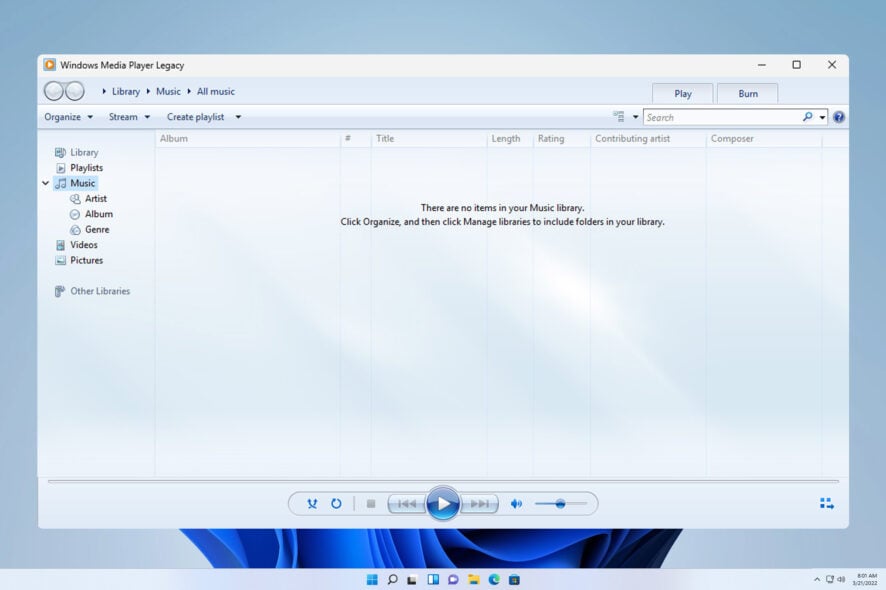Enable shuffle playback
Viewport: 886px width, 590px height.
[312, 503]
